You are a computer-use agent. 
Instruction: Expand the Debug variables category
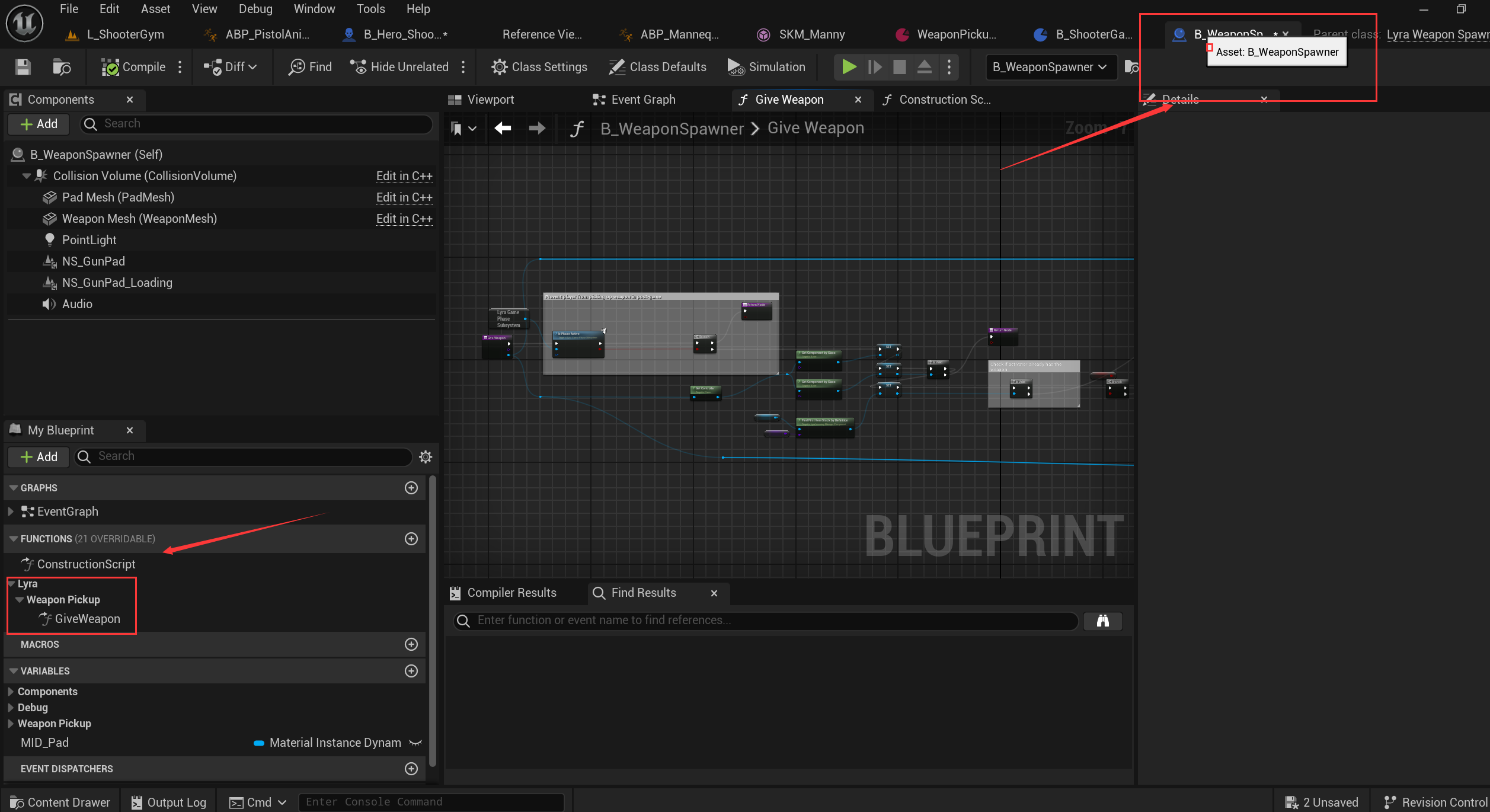coord(11,708)
